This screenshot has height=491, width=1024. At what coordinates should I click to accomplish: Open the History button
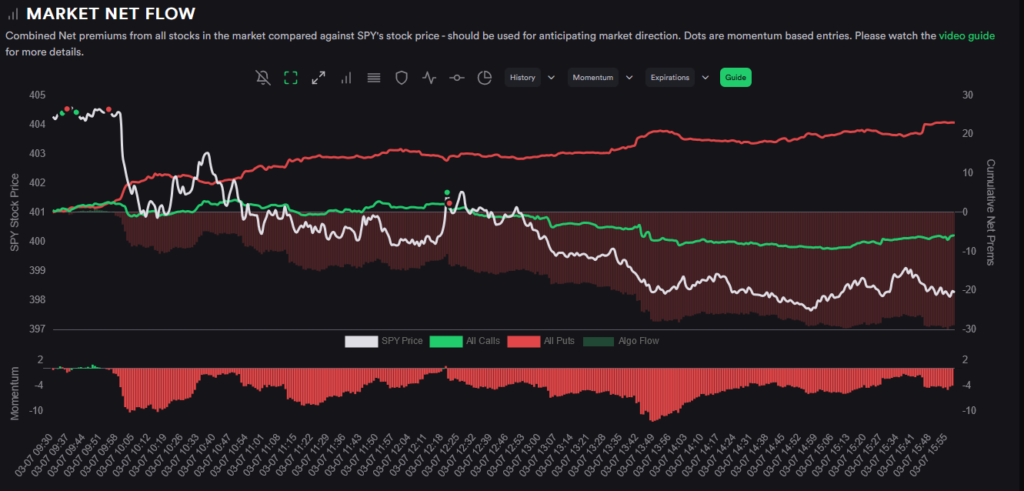pos(522,78)
